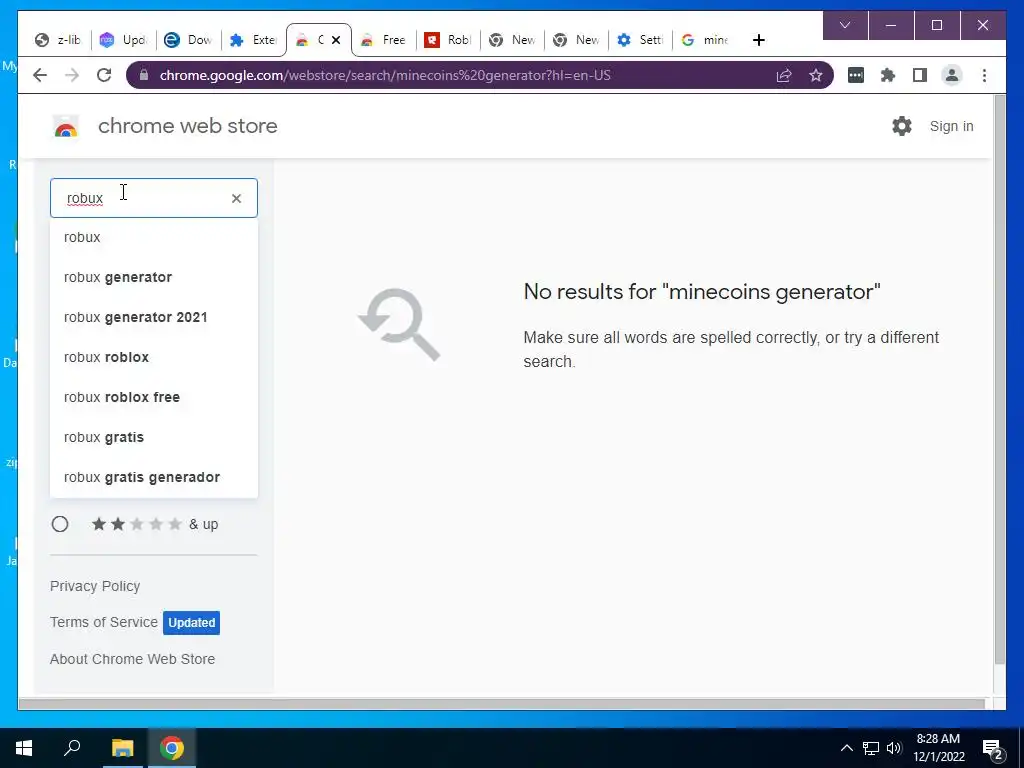The height and width of the screenshot is (768, 1024).
Task: Close the active Chrome Web Store tab
Action: point(336,40)
